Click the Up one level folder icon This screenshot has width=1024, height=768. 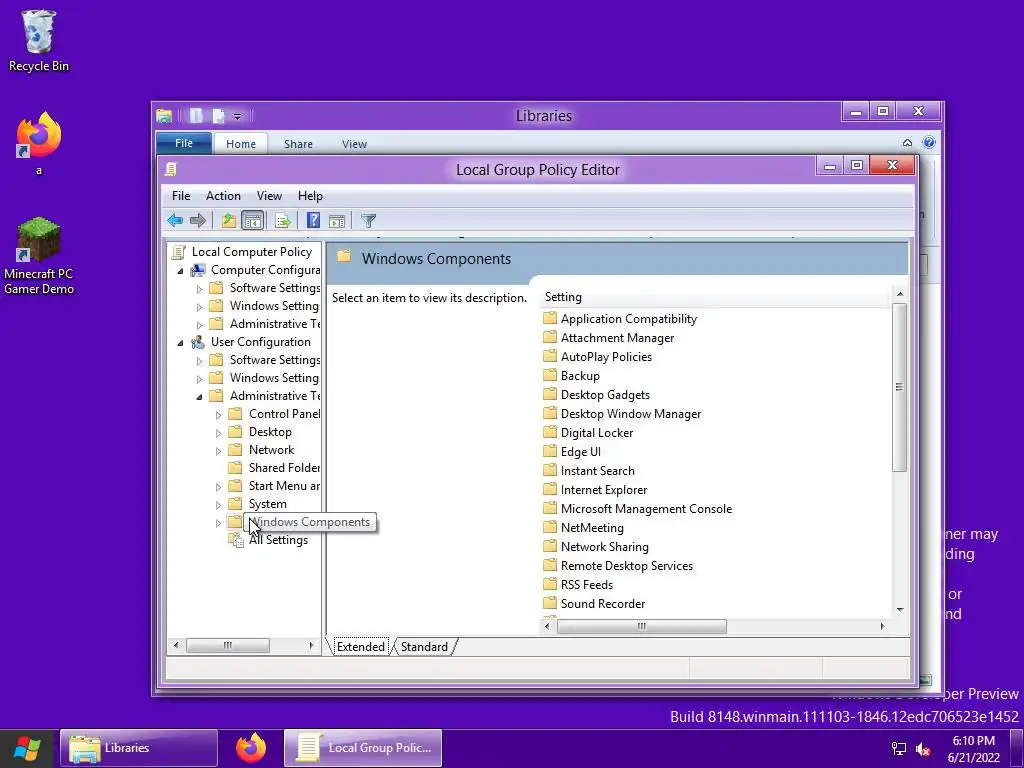tap(228, 221)
